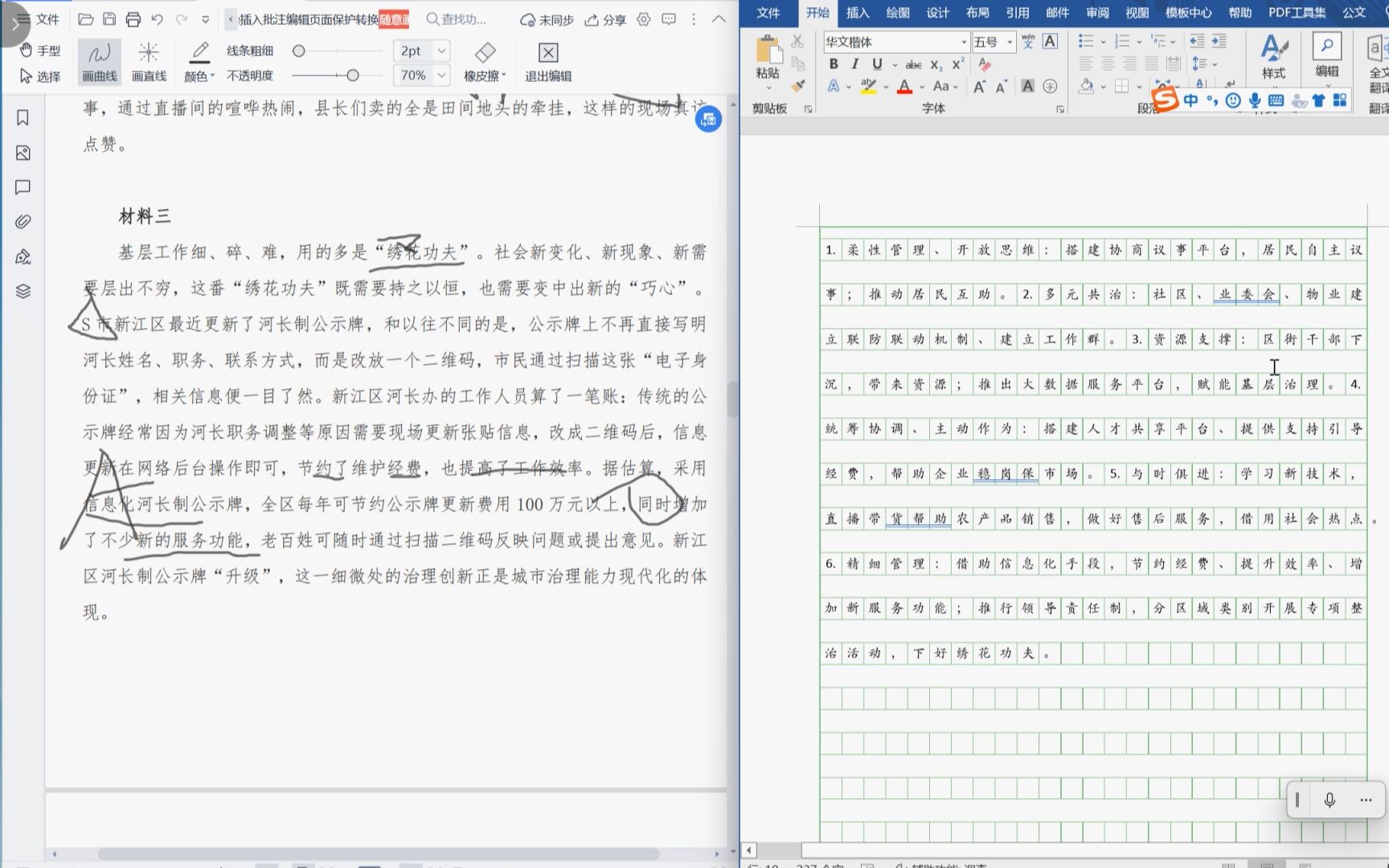Activate the 画曲线 curve drawing tool
This screenshot has height=868, width=1389.
click(100, 62)
